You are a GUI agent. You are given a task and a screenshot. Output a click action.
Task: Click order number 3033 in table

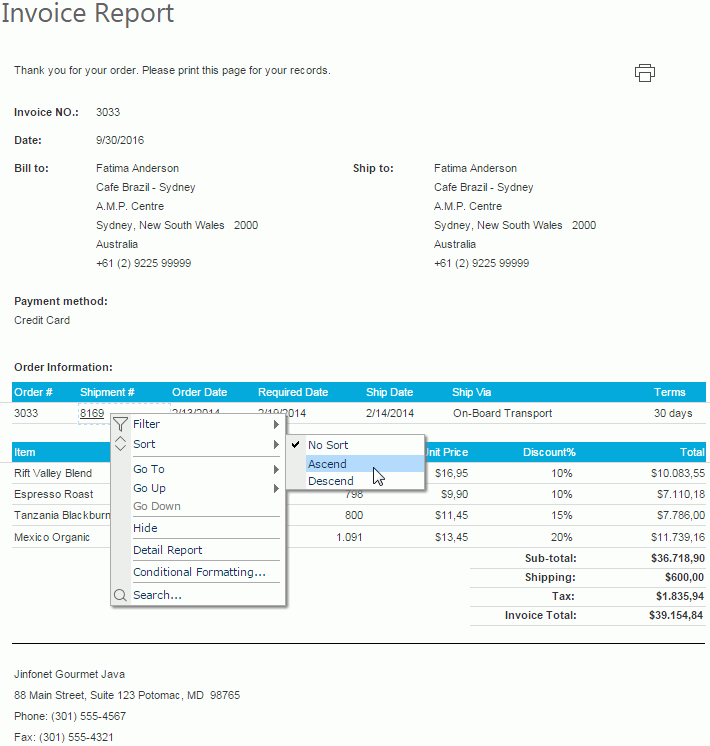(26, 413)
